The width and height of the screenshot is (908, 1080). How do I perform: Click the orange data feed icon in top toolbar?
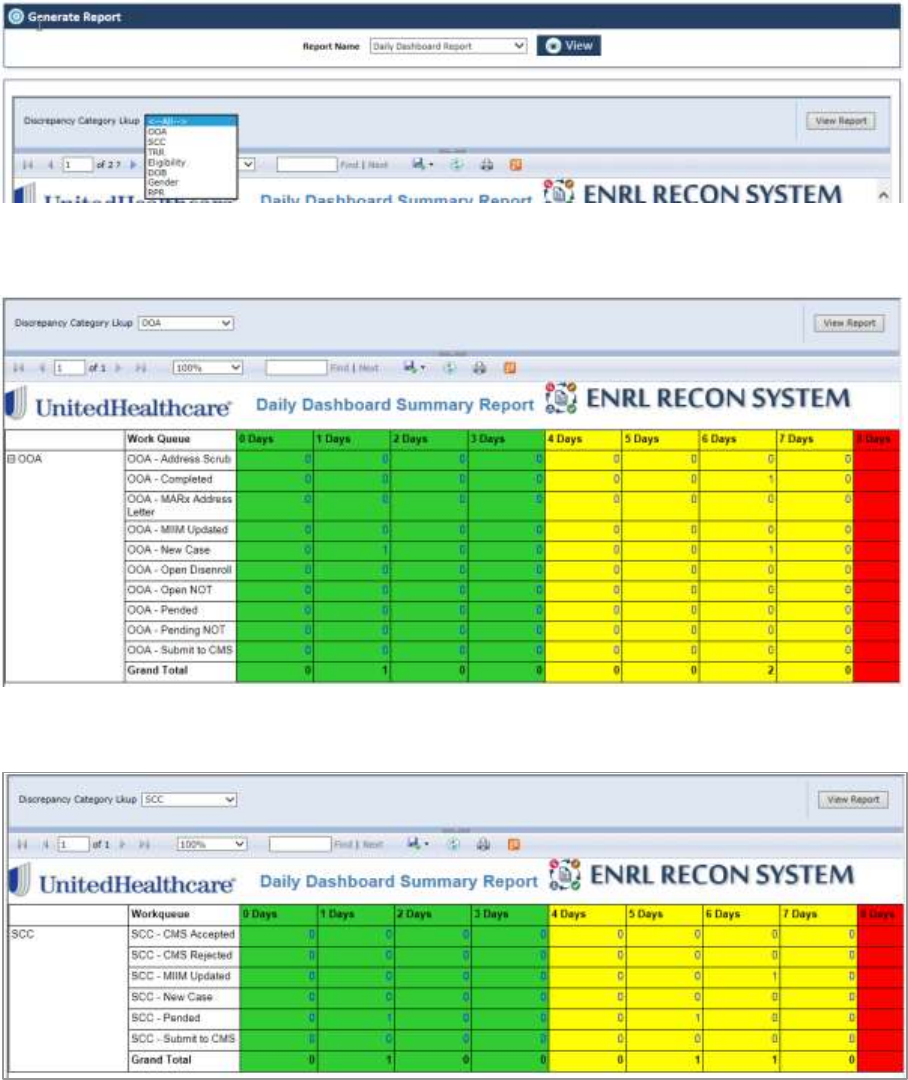click(x=515, y=165)
